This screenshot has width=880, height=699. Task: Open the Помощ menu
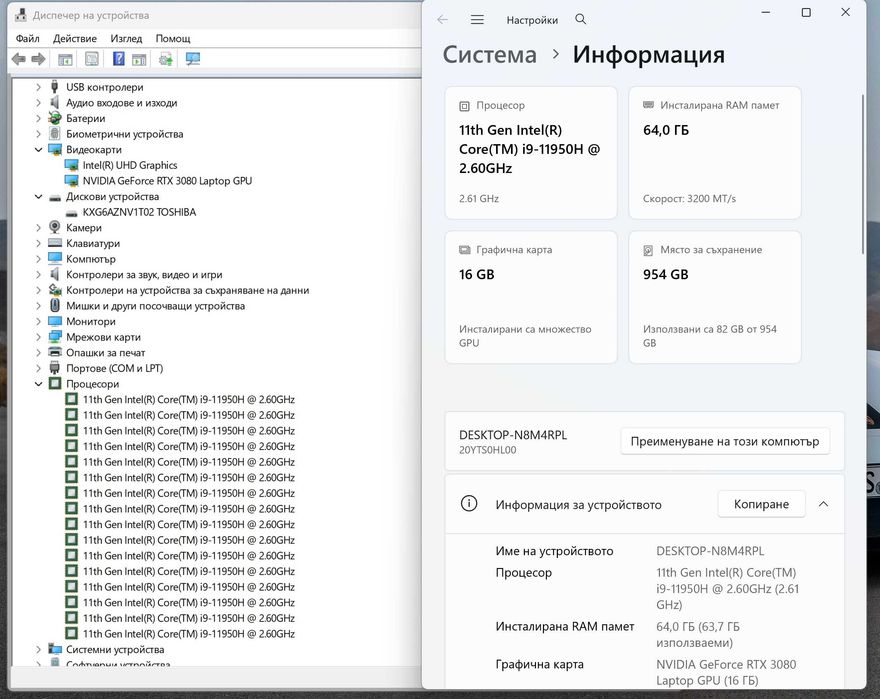173,38
